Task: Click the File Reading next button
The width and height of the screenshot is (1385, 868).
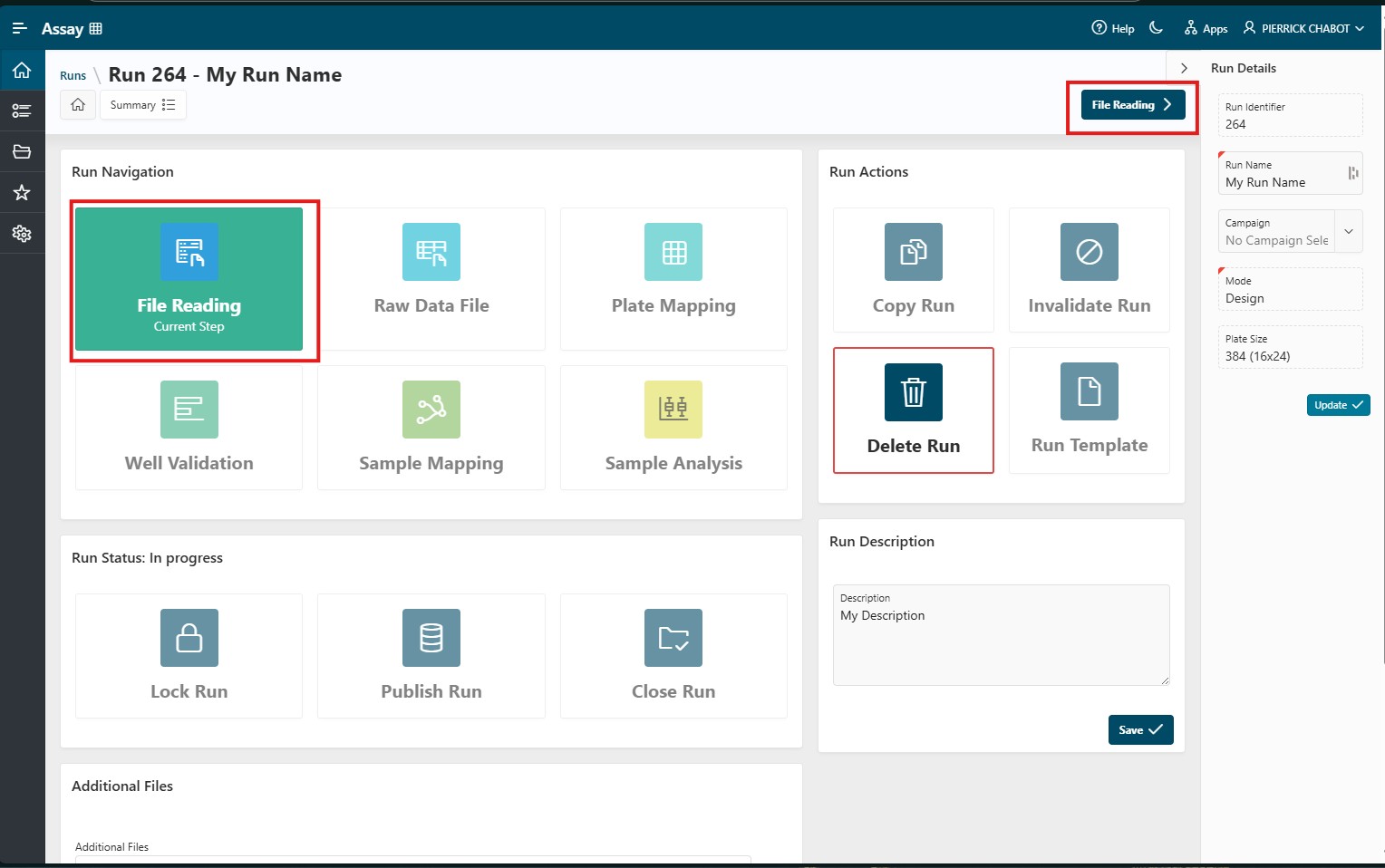Action: 1133,105
